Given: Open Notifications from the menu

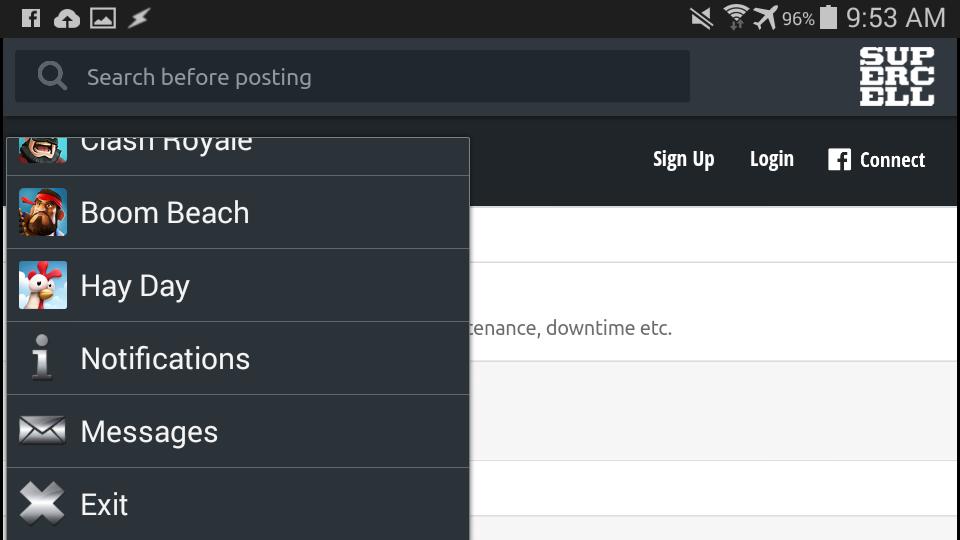Looking at the screenshot, I should 165,358.
